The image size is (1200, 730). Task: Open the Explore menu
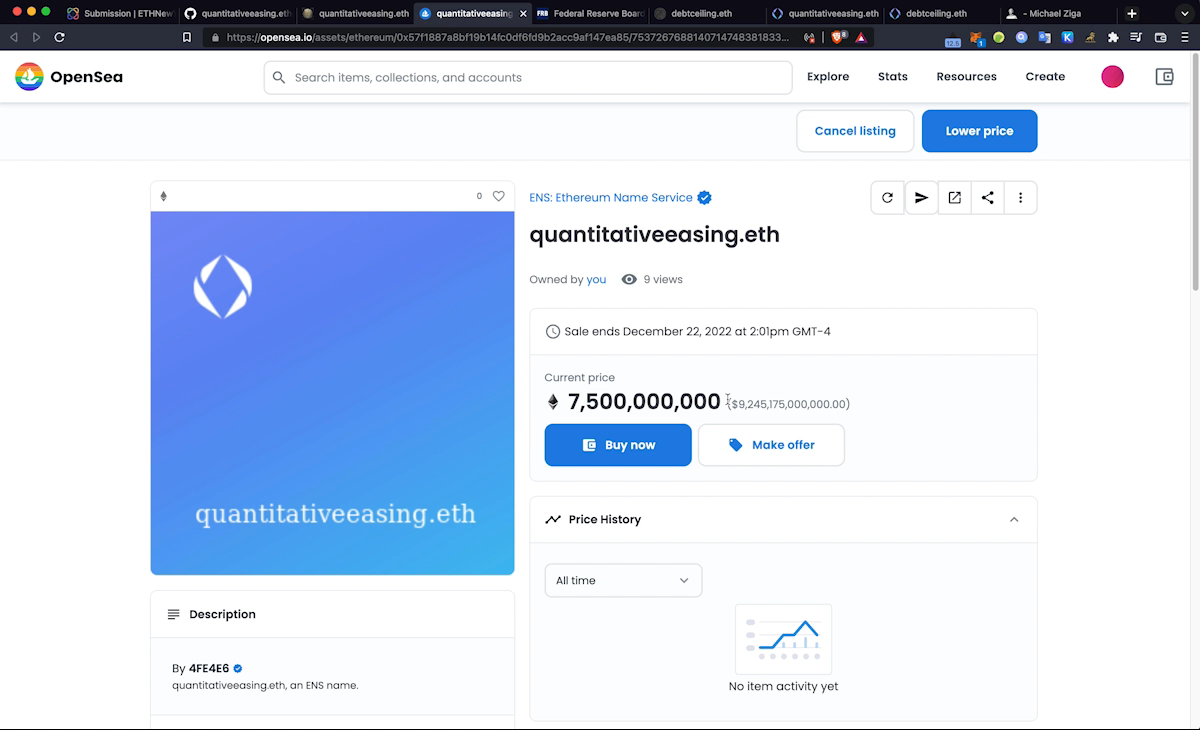(x=828, y=77)
